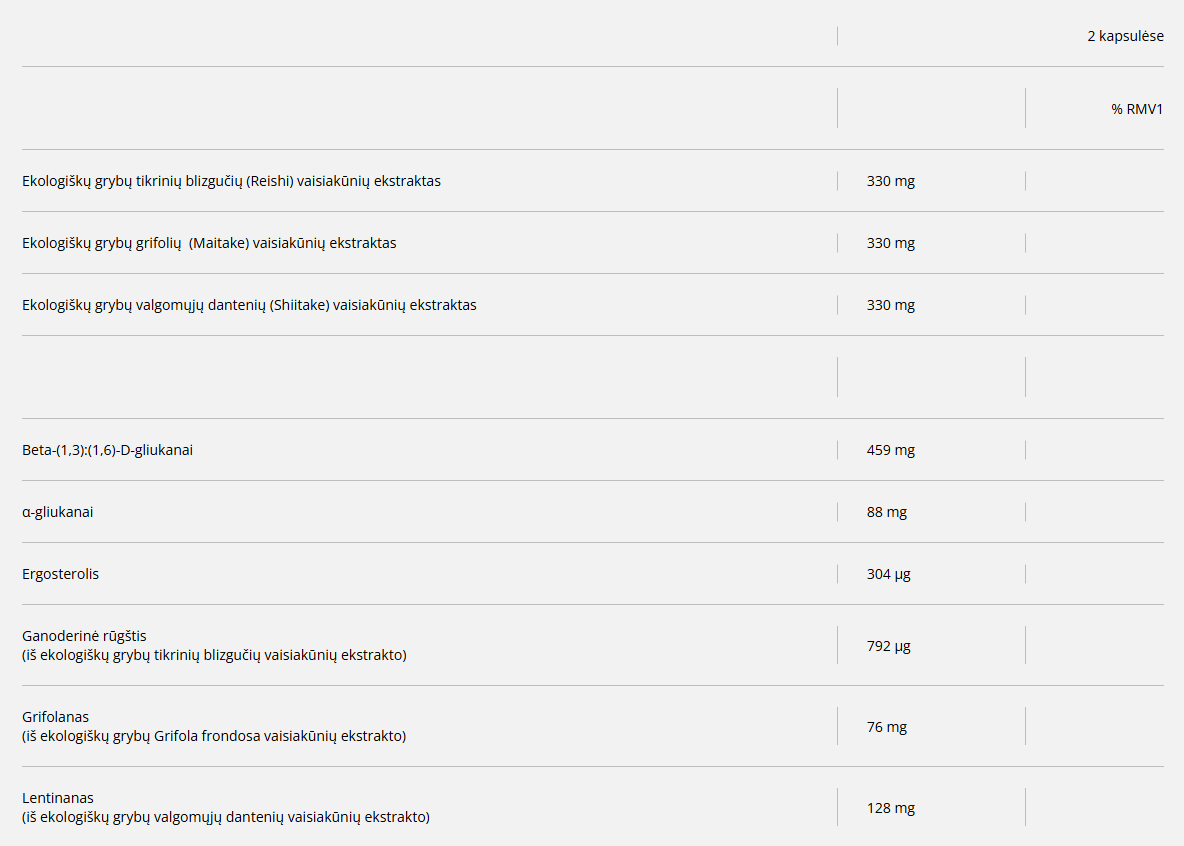1184x846 pixels.
Task: Select the 459 mg amount
Action: point(890,450)
